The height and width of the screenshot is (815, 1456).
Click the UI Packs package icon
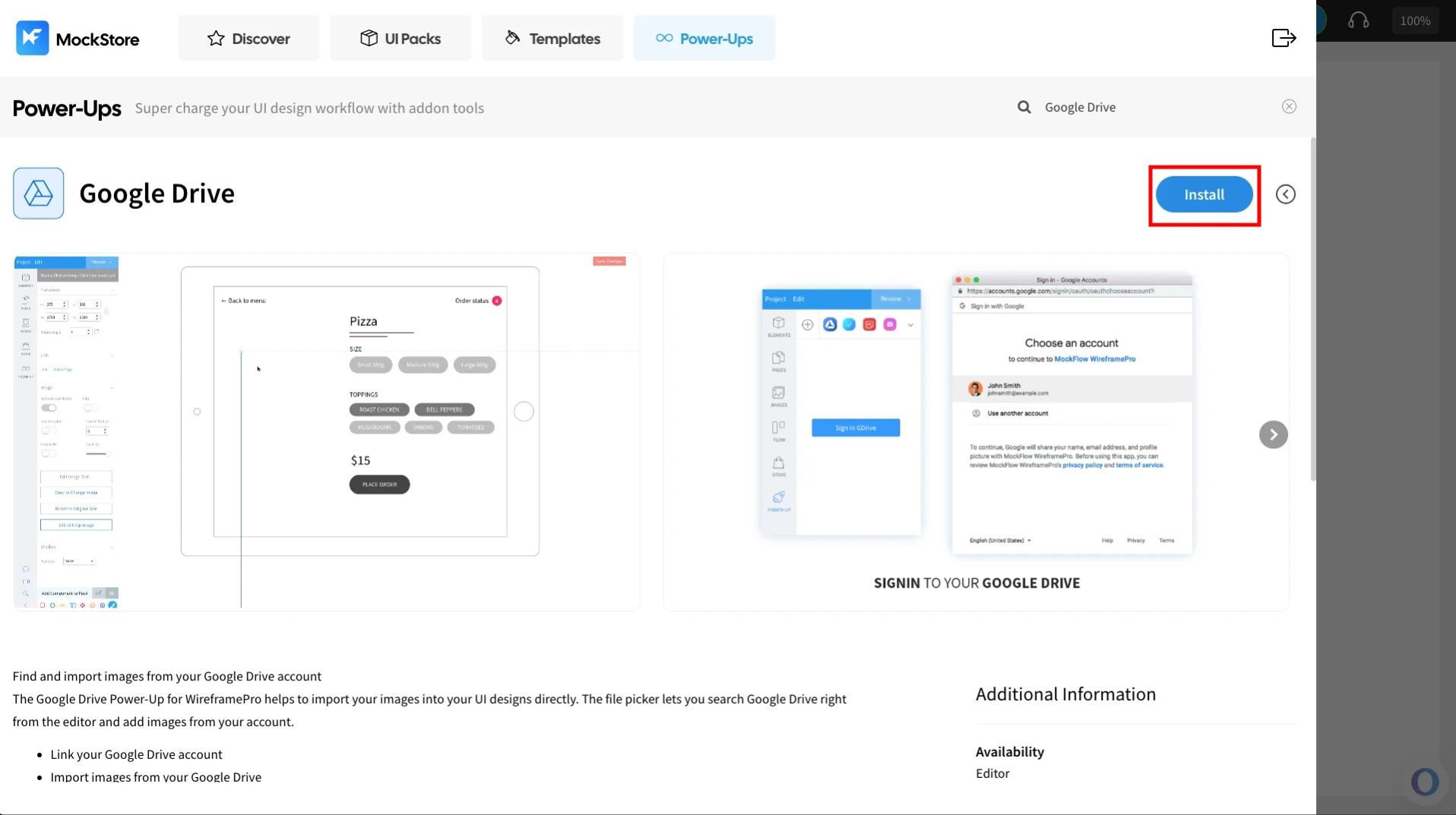pos(369,37)
